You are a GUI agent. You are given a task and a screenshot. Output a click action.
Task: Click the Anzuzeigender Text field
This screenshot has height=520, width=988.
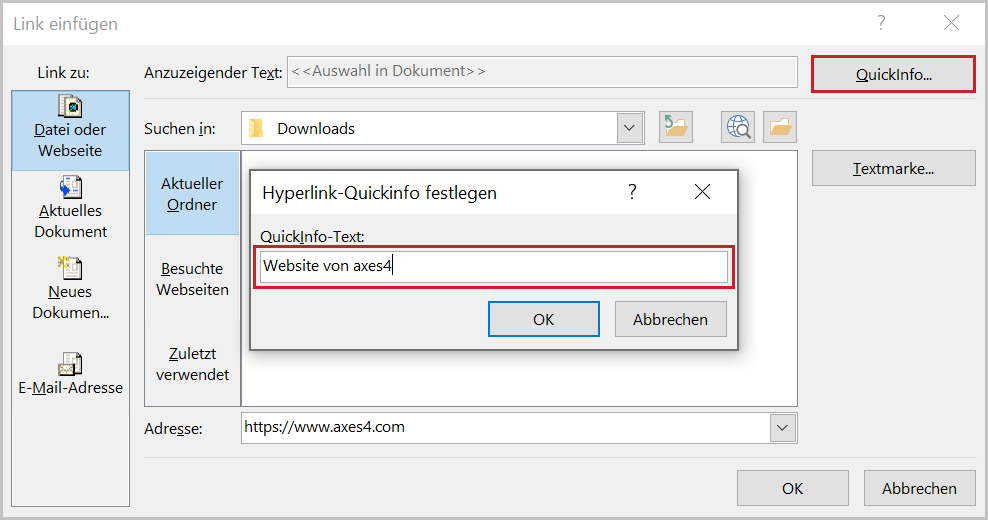(x=543, y=72)
